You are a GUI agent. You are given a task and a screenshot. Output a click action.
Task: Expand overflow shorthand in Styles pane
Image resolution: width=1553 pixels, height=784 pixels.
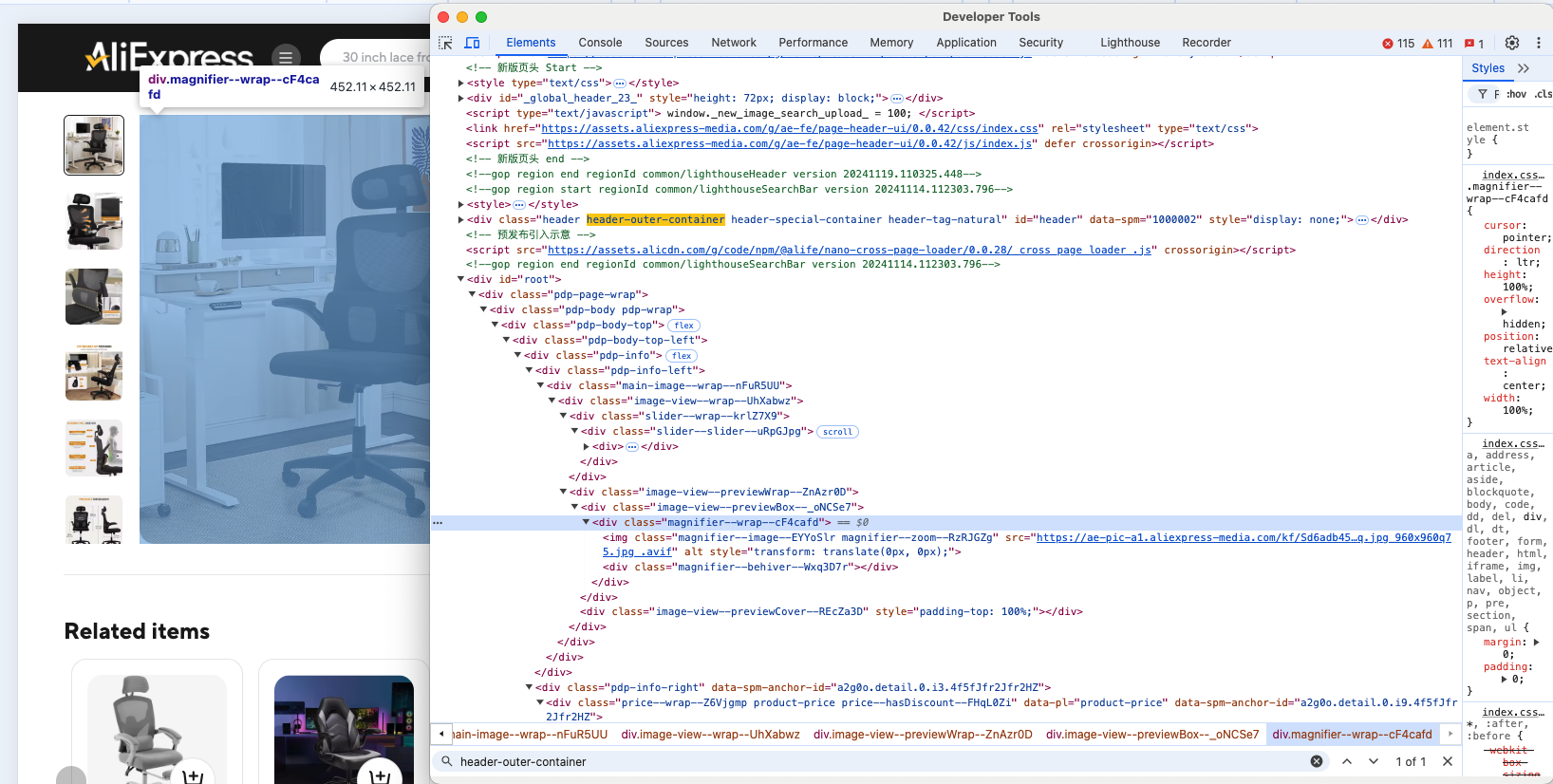(1504, 312)
